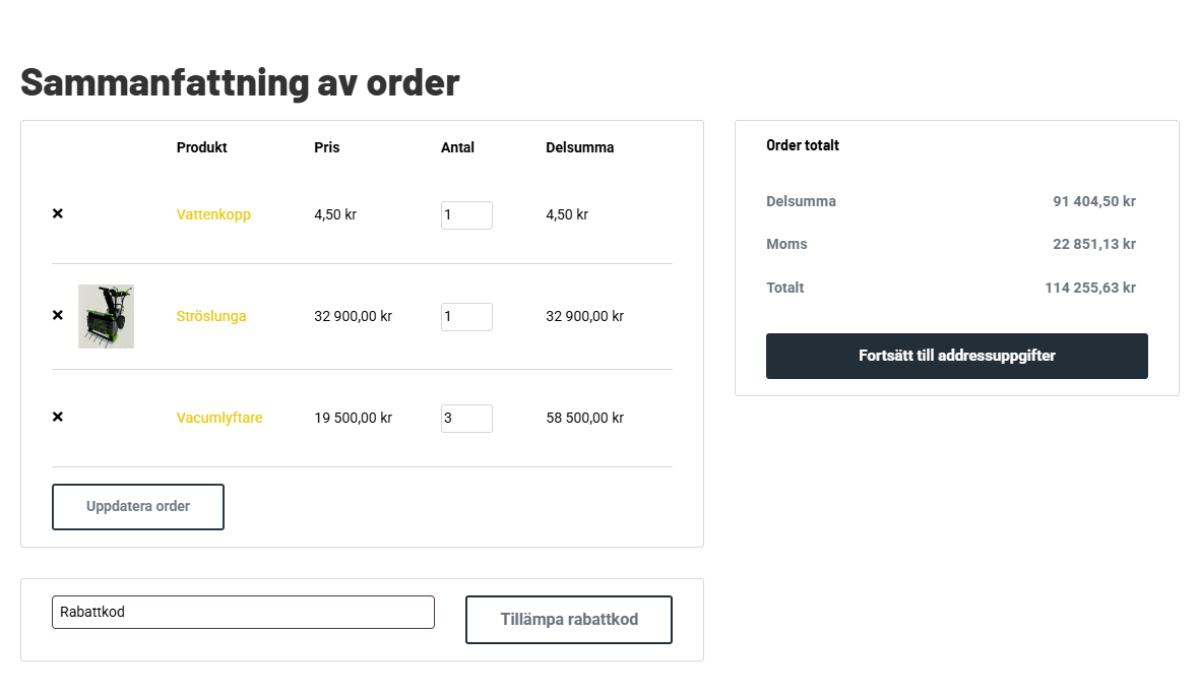
Task: Click the Order totalt heading
Action: 802,145
